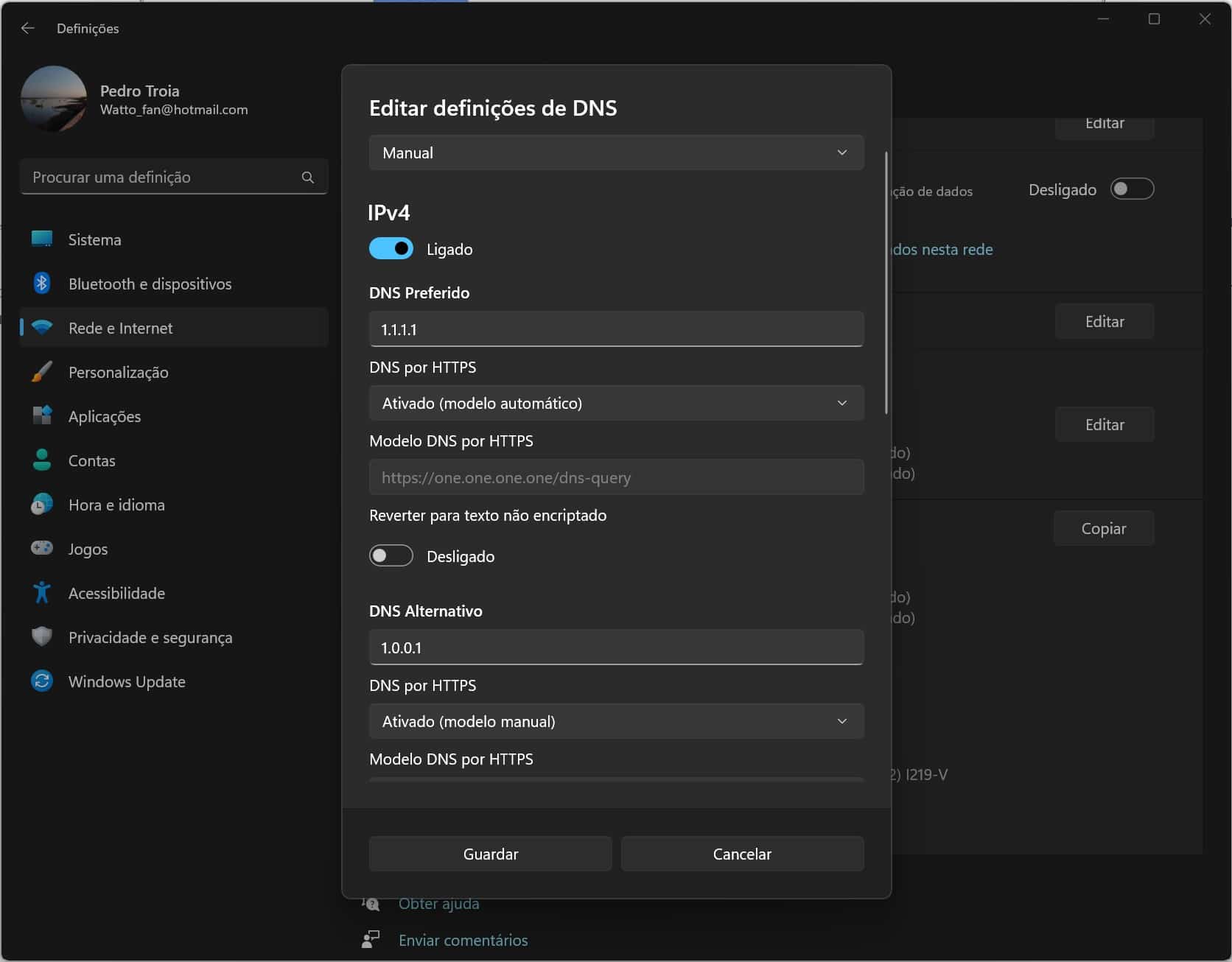Turn off the IPv4 Ligado toggle
1232x962 pixels.
click(x=391, y=249)
